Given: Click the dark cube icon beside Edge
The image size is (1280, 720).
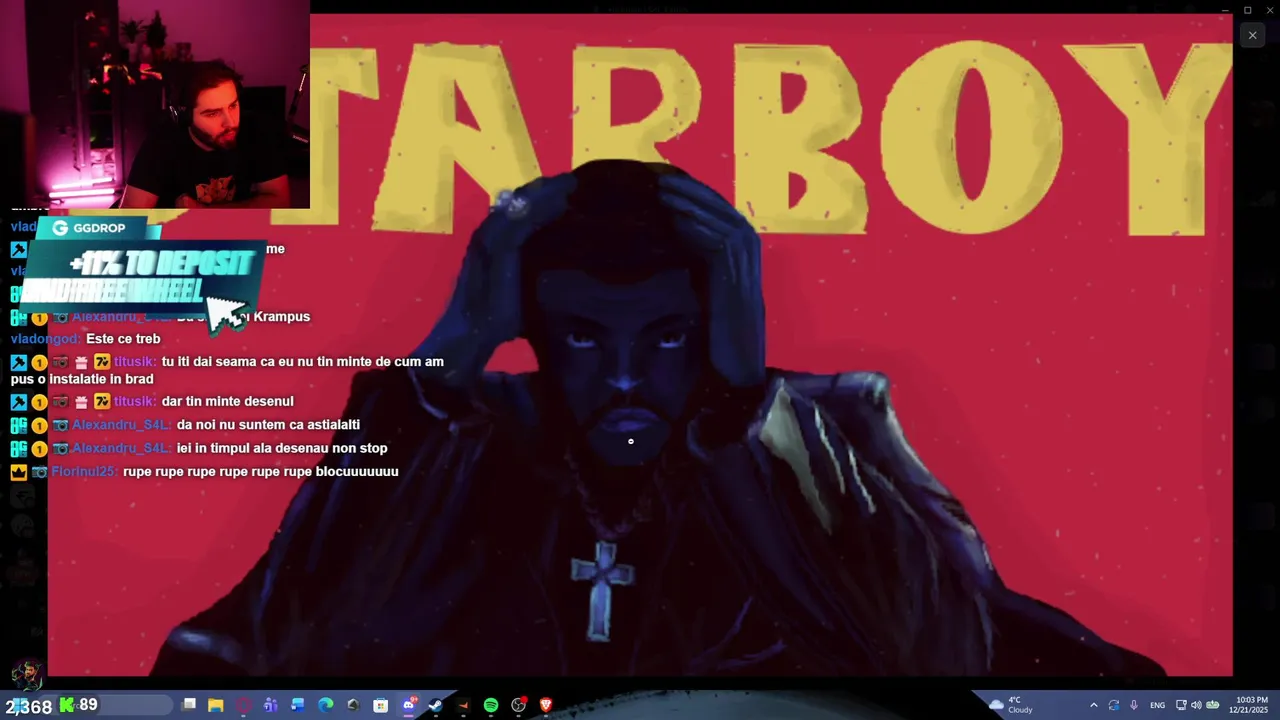Looking at the screenshot, I should tap(353, 705).
